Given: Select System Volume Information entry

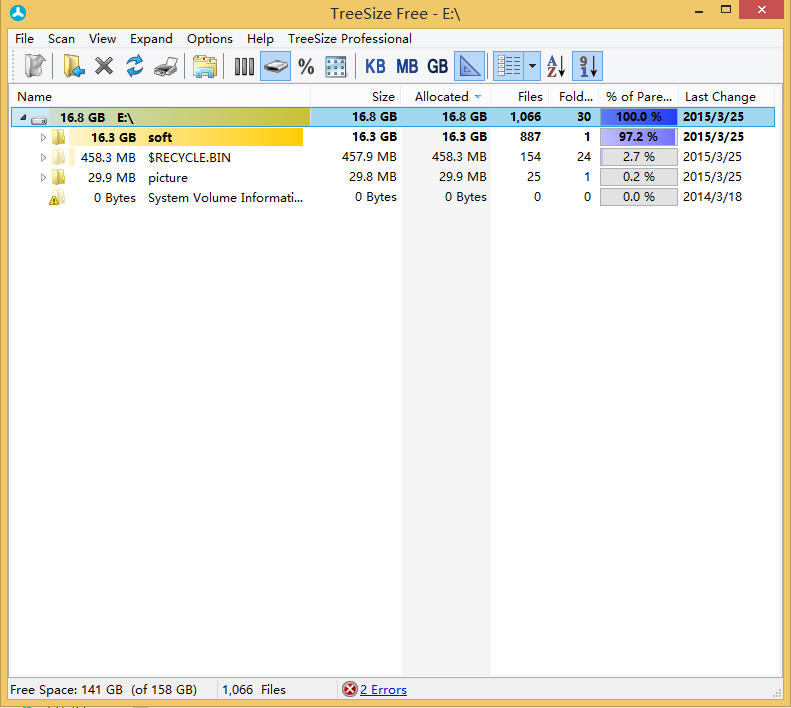Looking at the screenshot, I should pos(225,198).
